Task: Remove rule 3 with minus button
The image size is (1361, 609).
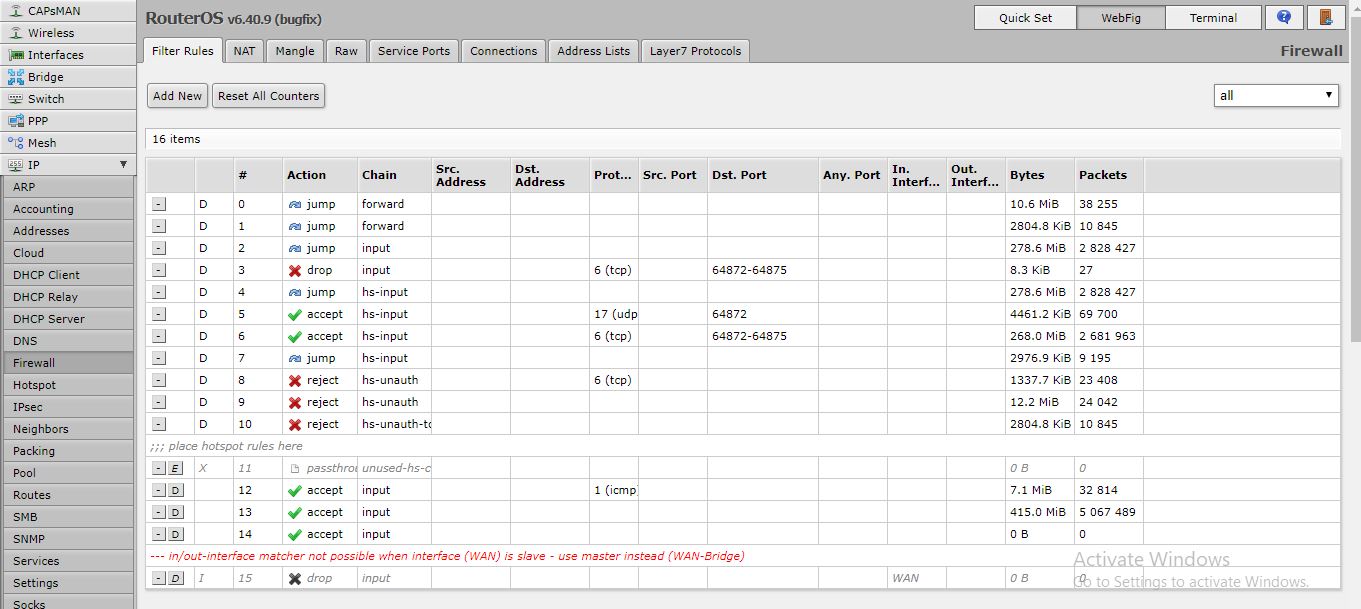Action: pos(159,270)
